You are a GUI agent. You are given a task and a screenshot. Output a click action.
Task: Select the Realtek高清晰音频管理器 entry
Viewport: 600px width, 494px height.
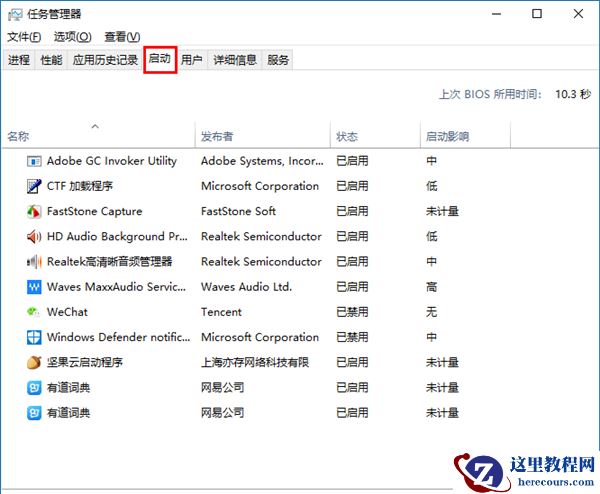pyautogui.click(x=109, y=262)
